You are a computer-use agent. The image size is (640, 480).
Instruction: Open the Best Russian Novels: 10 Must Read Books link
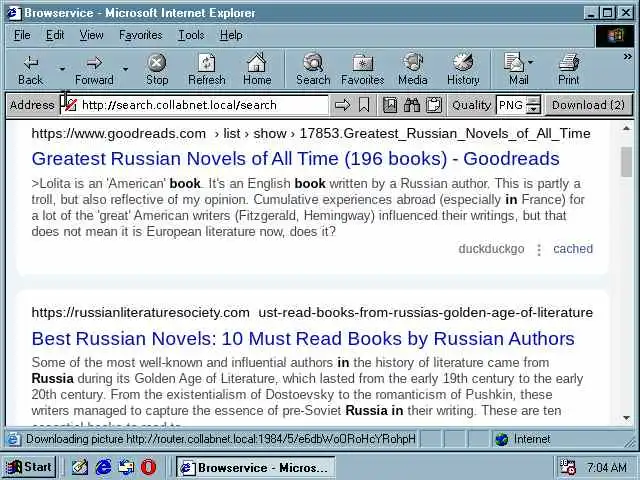tap(303, 339)
